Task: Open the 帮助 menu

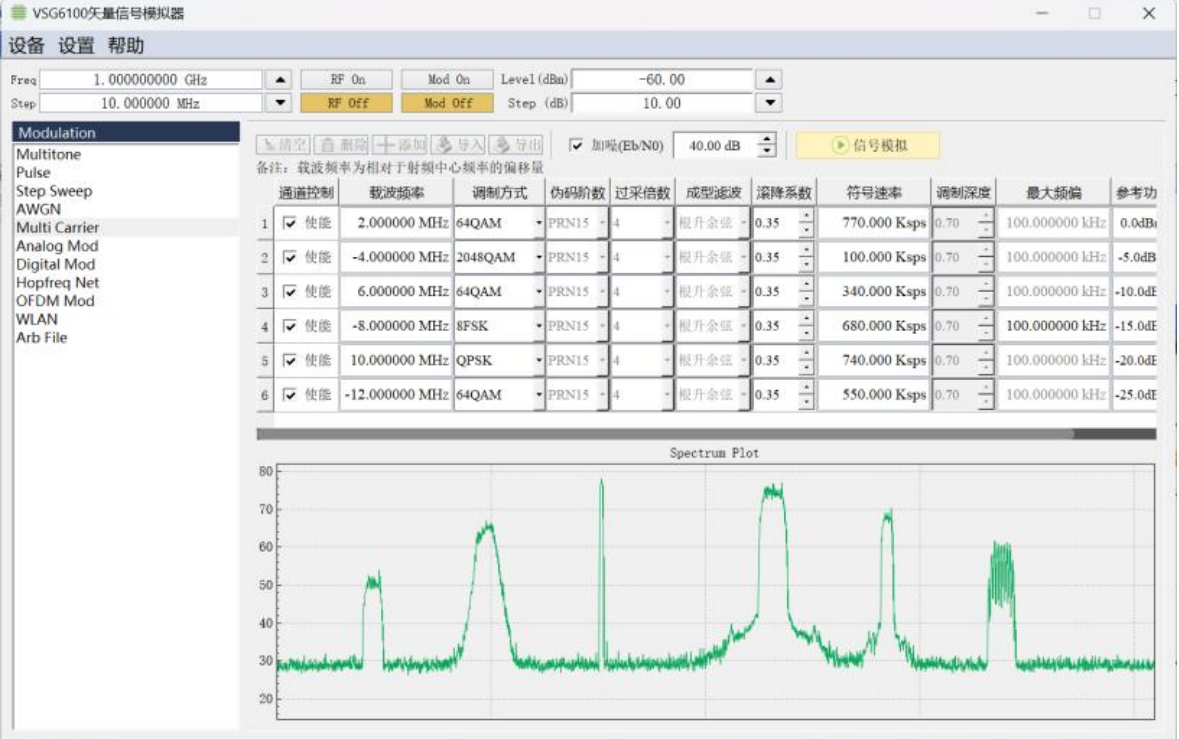Action: coord(126,45)
